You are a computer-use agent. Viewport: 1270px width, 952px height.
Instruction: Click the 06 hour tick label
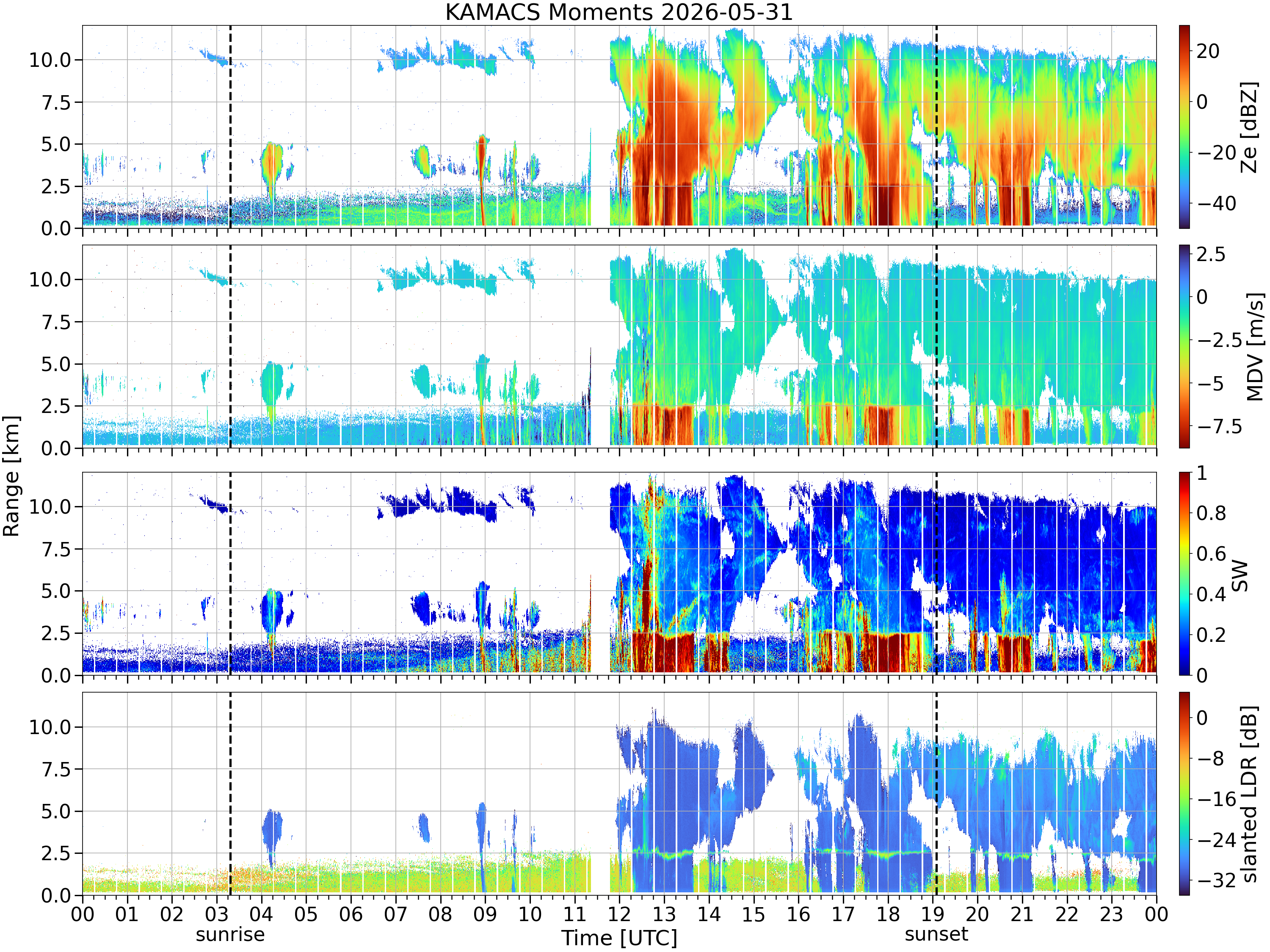click(351, 914)
